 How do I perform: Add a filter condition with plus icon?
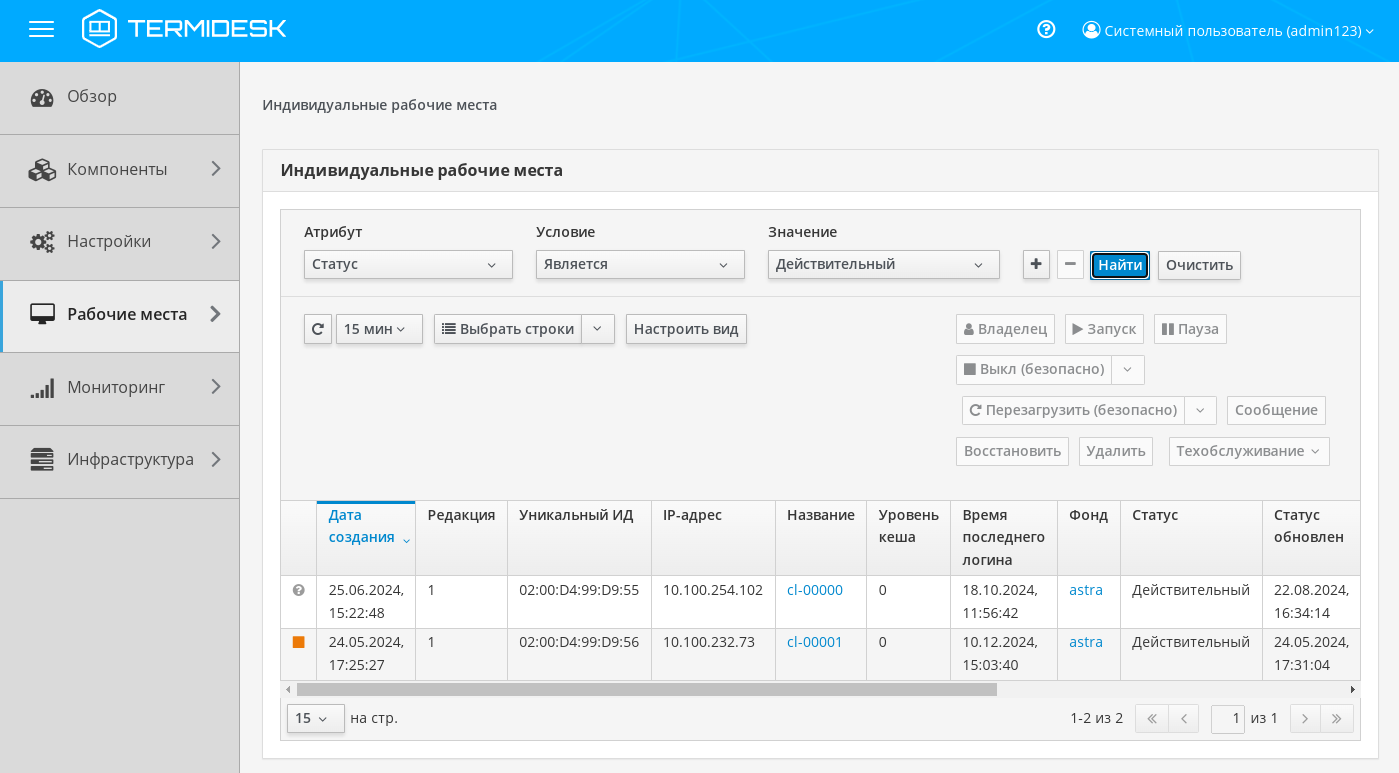(1036, 264)
